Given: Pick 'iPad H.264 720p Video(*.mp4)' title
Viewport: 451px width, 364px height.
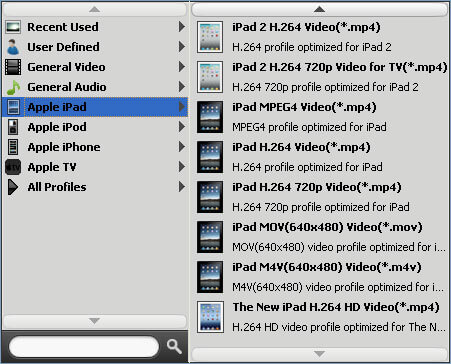Looking at the screenshot, I should coord(317,187).
